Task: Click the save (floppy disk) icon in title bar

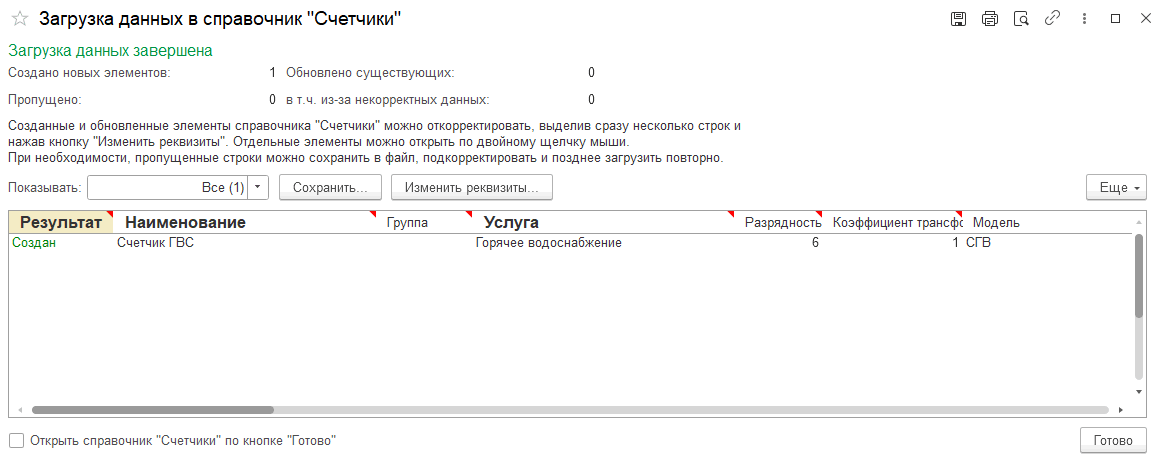Action: (x=958, y=19)
